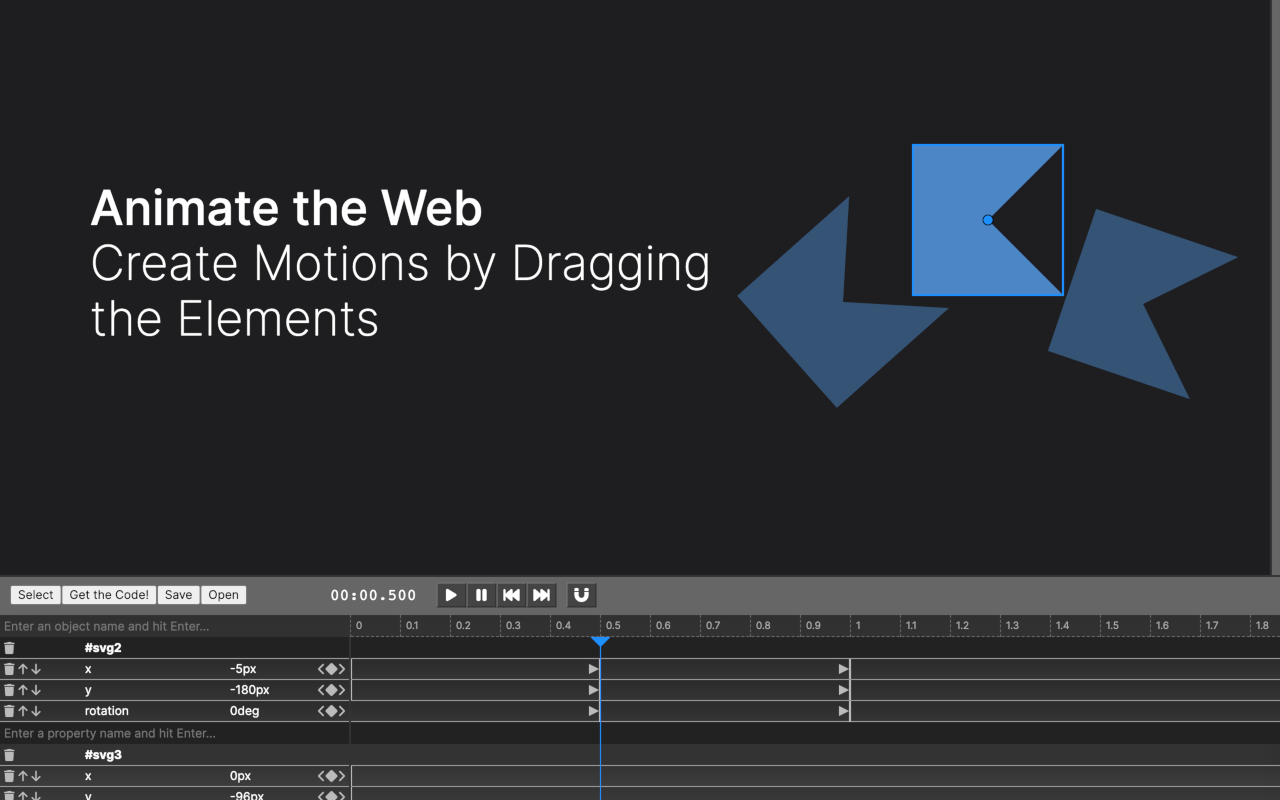
Task: Select the #svg3 object label
Action: point(103,755)
